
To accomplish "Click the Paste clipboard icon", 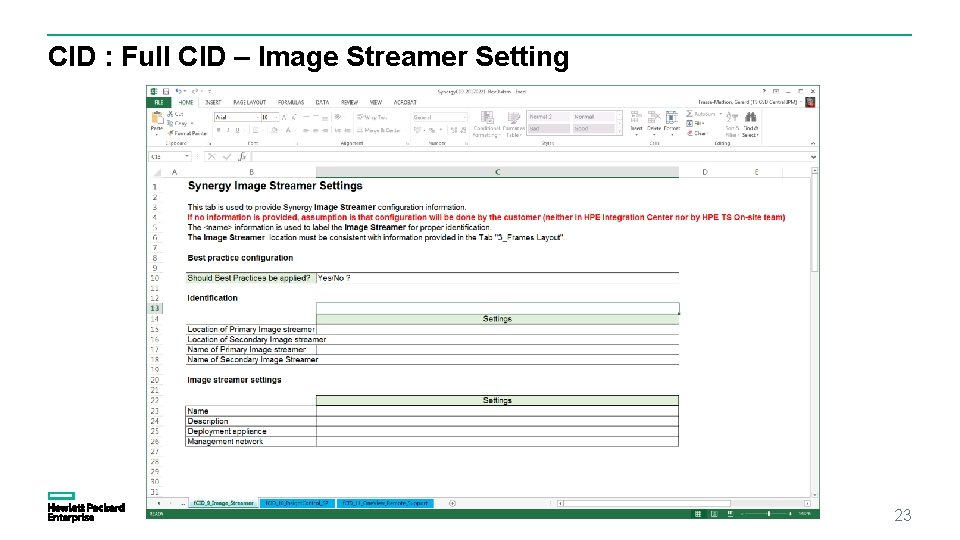I will pyautogui.click(x=157, y=118).
